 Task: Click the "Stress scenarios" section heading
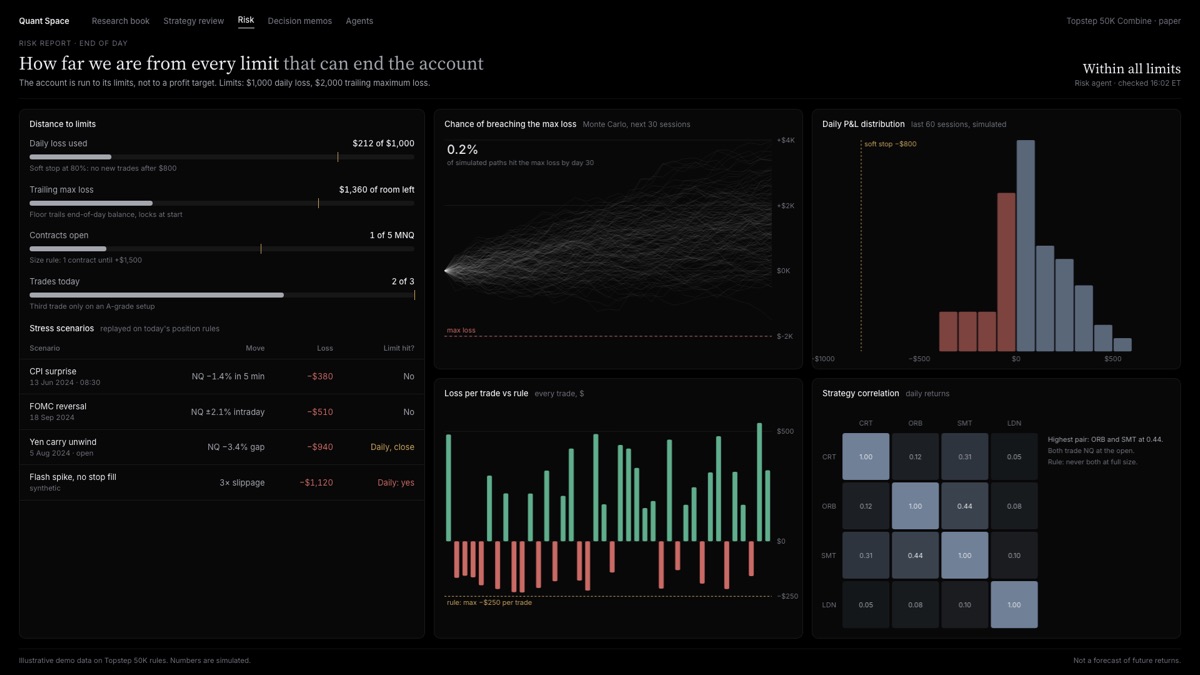point(62,328)
